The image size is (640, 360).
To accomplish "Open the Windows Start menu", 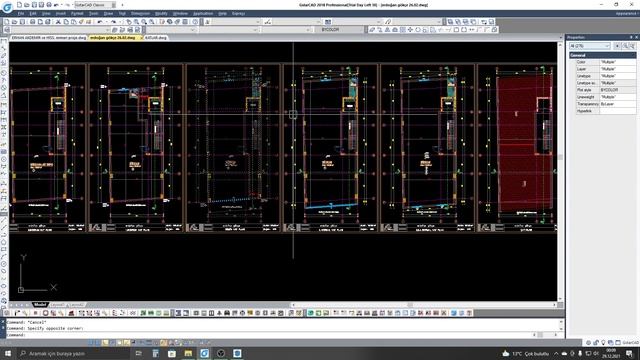I will coord(7,353).
